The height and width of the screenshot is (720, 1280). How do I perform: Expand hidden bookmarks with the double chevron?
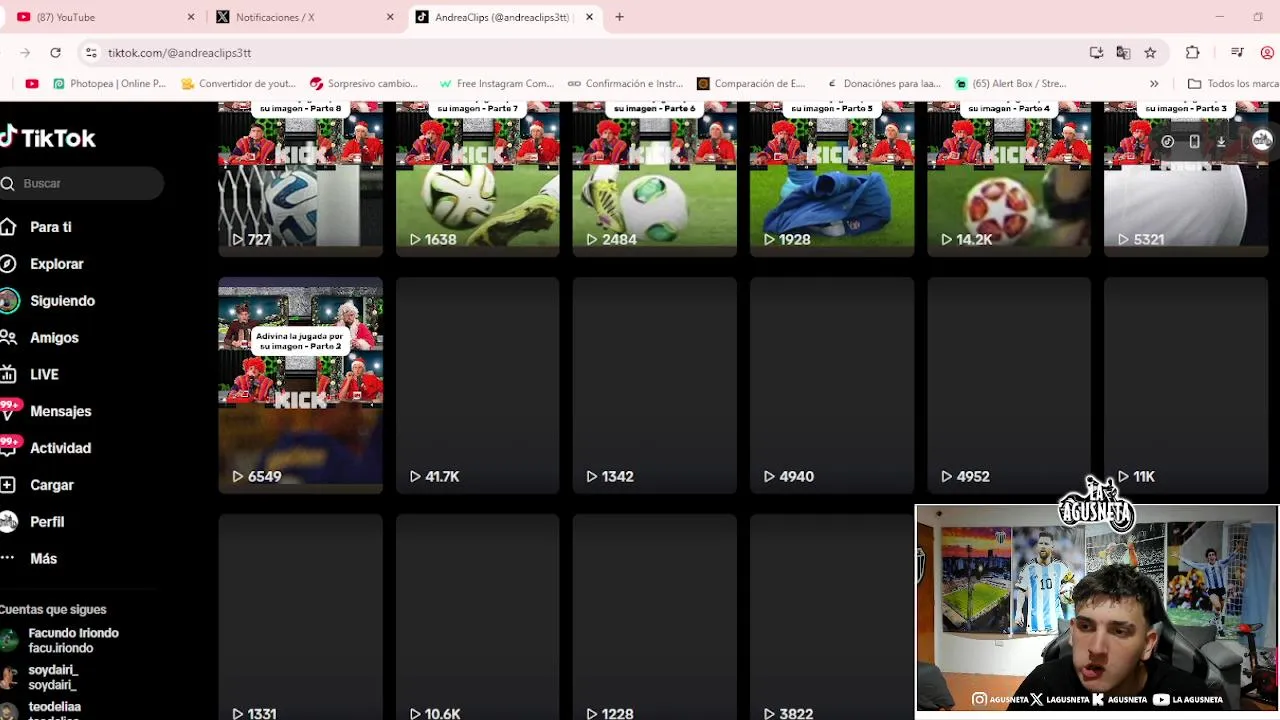pos(1154,83)
